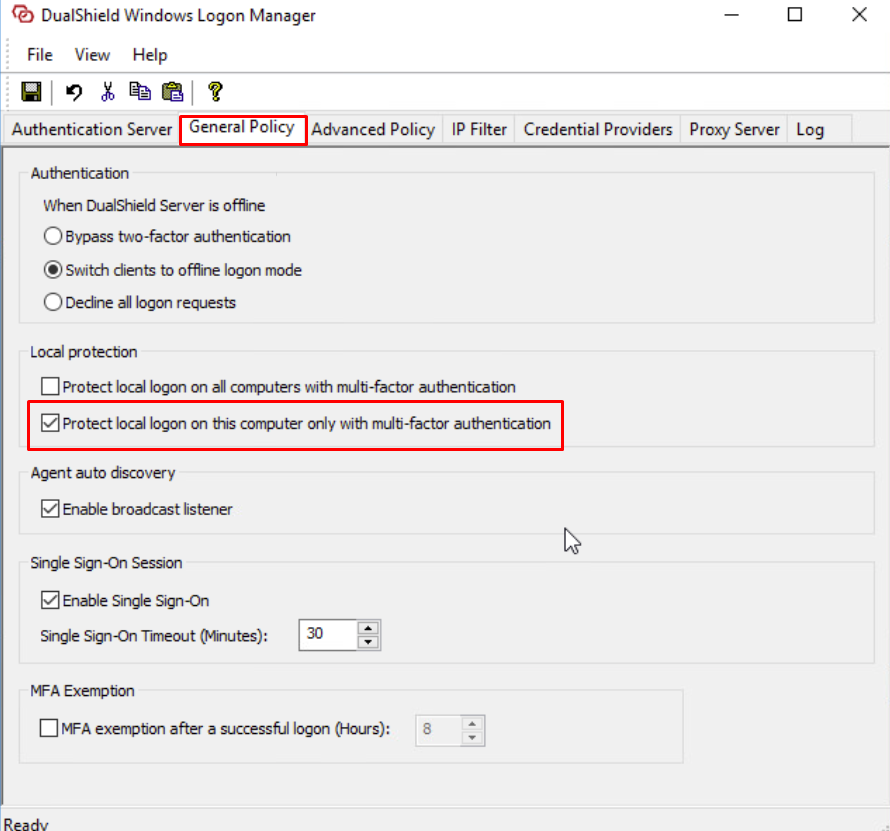The image size is (890, 831).
Task: Click the Single Sign-On Timeout value field
Action: [x=328, y=635]
